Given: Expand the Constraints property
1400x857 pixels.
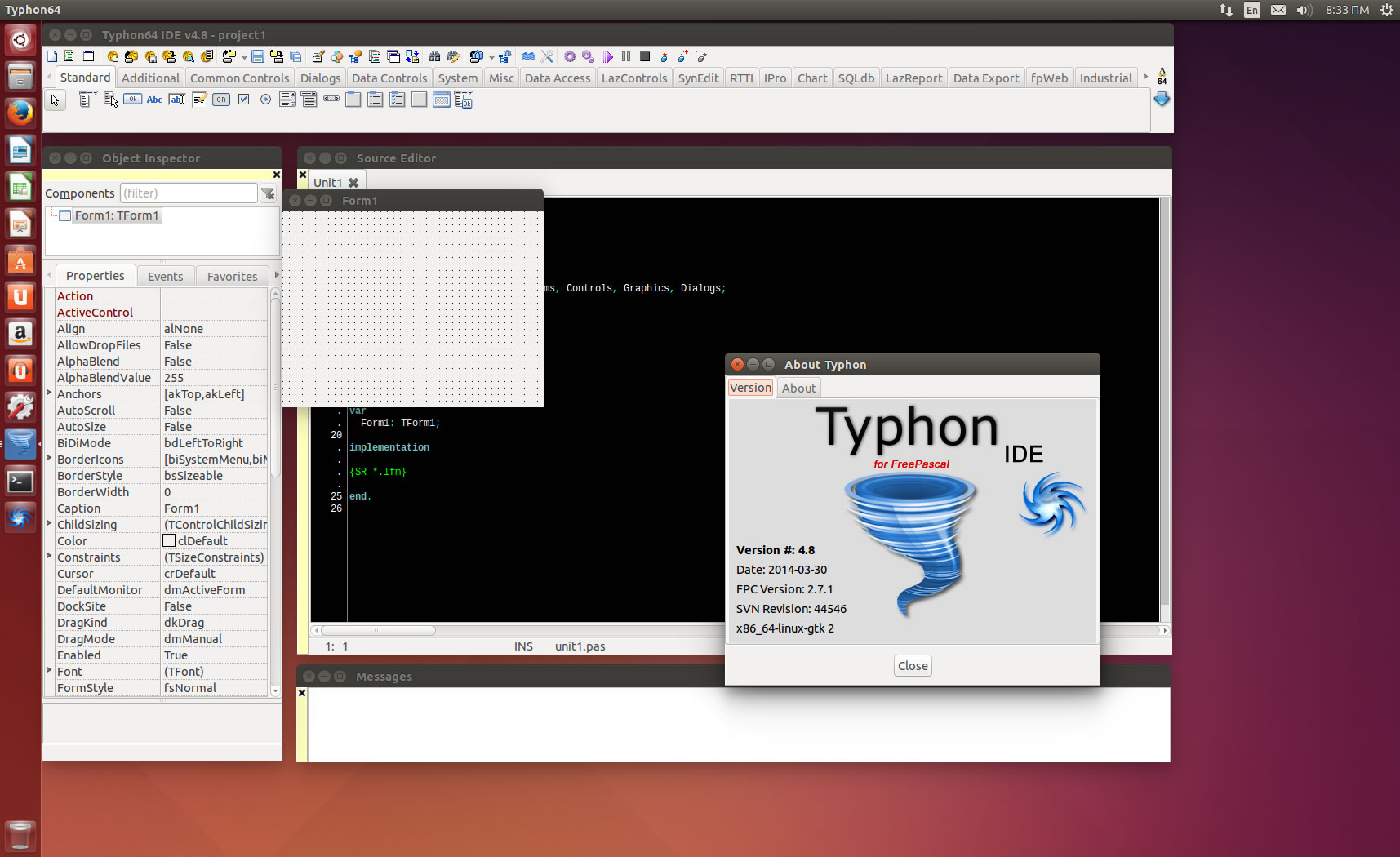Looking at the screenshot, I should 49,557.
